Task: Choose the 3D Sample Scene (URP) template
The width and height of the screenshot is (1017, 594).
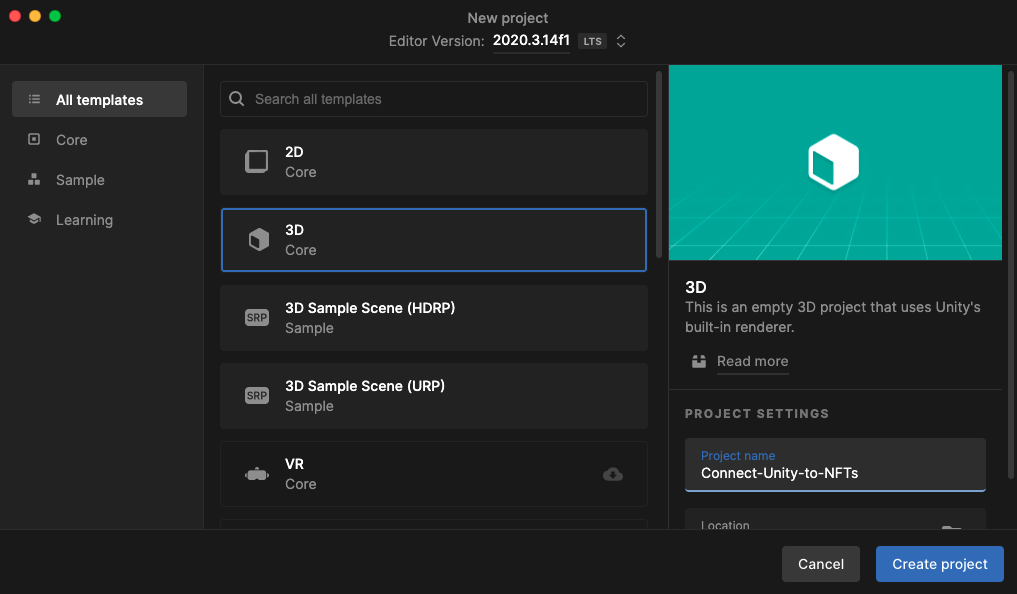Action: coord(433,396)
